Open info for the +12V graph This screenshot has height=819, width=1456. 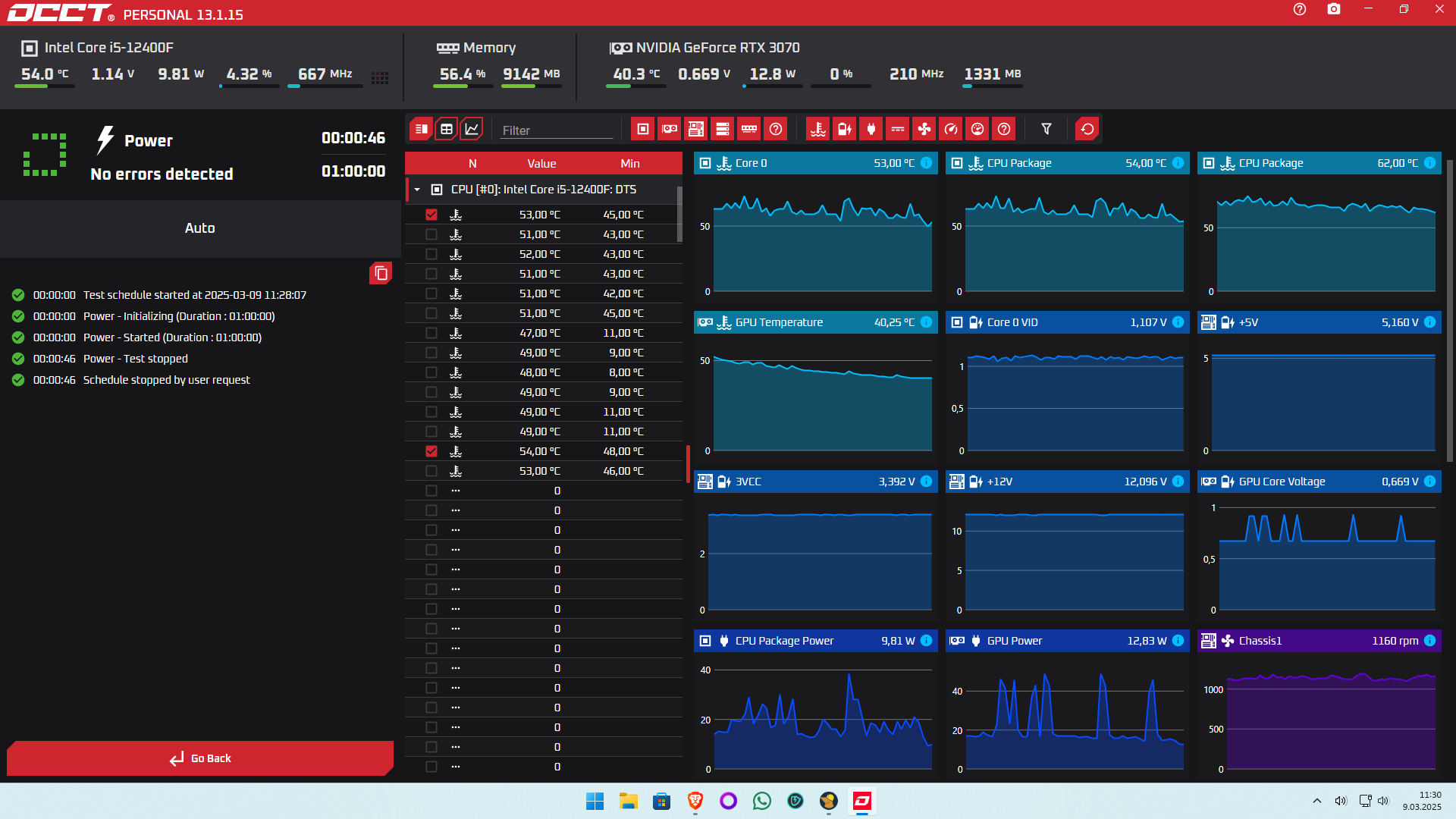click(1178, 482)
